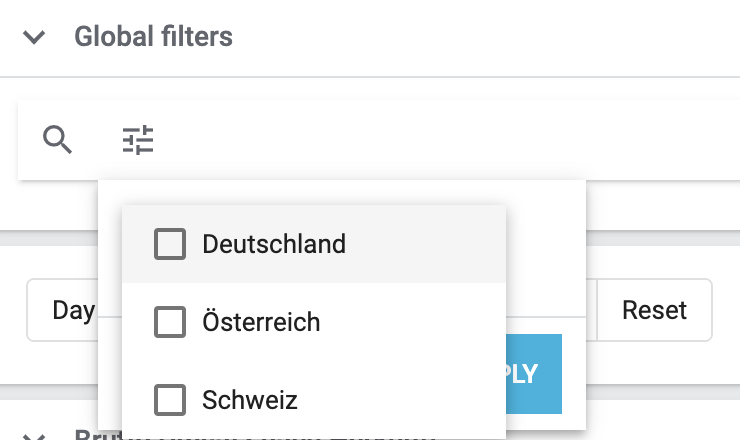
Task: Click the magnifying glass search icon
Action: 58,140
